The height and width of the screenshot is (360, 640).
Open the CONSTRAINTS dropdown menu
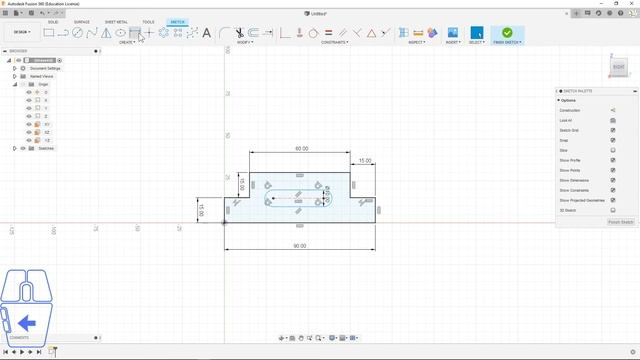335,42
